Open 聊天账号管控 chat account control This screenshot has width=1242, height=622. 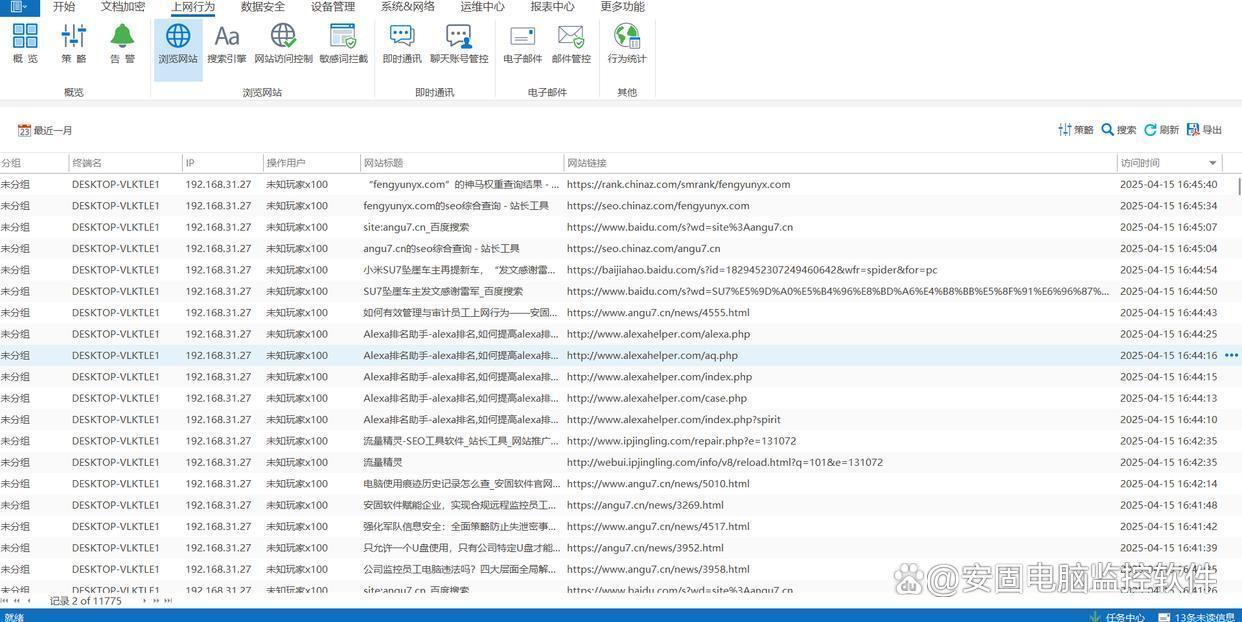click(459, 43)
